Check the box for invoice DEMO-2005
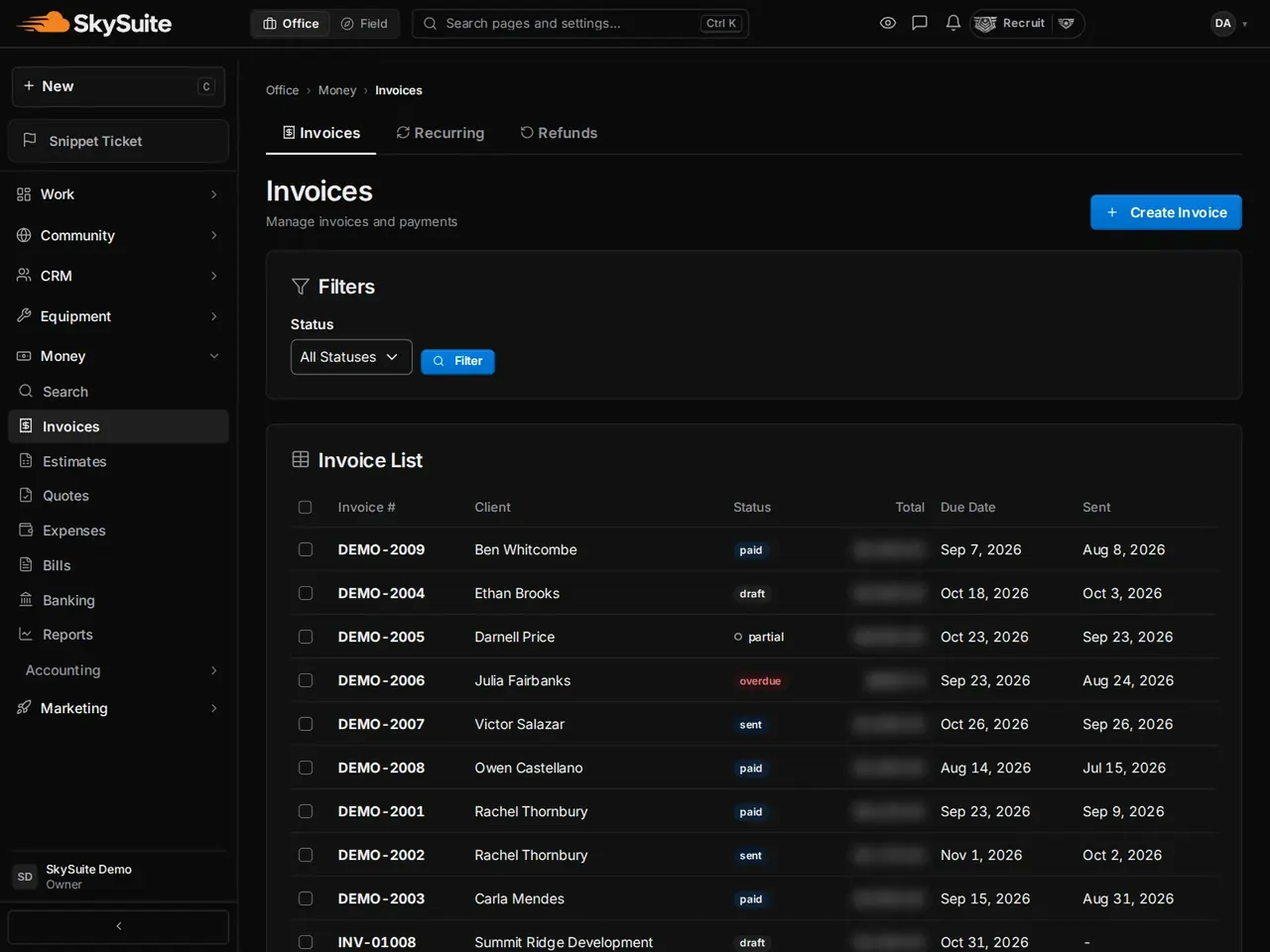 (x=306, y=637)
